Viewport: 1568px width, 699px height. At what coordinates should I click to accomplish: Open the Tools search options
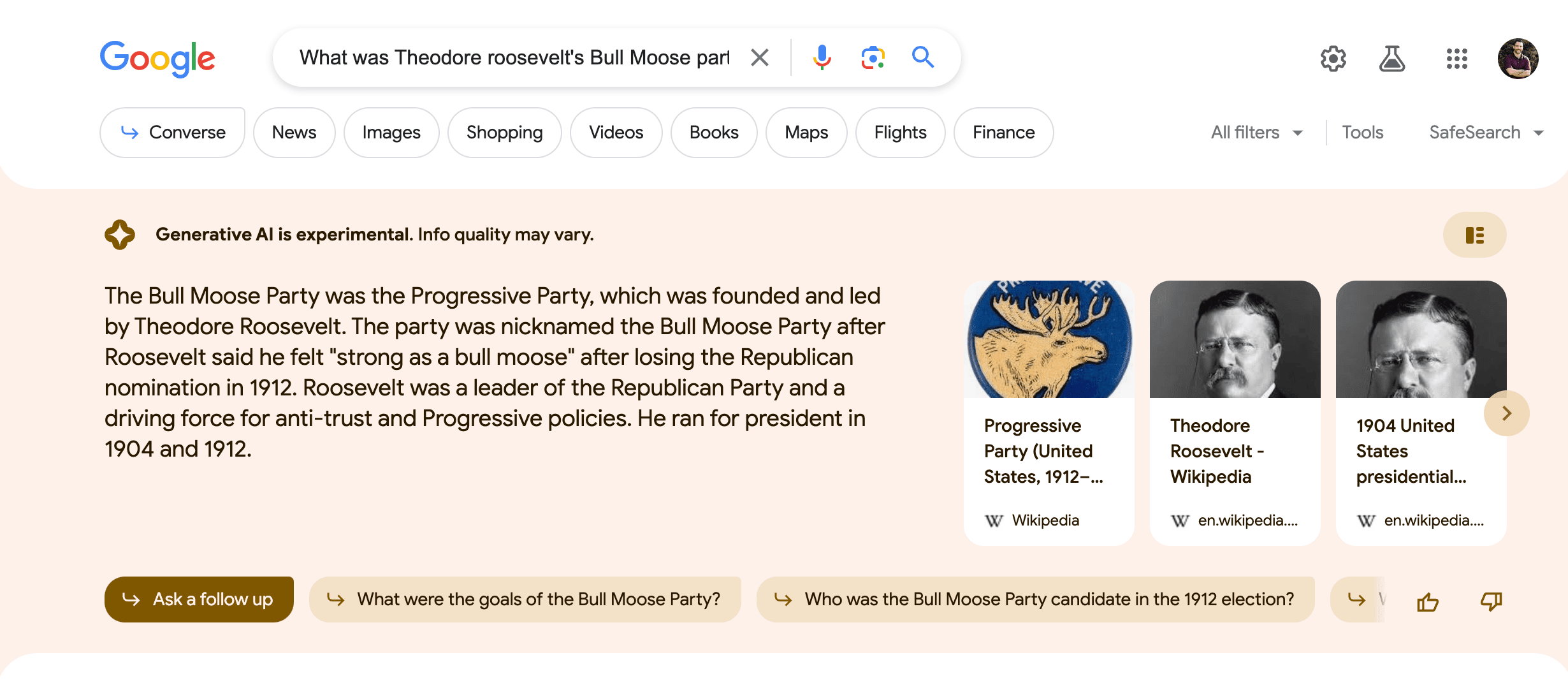tap(1362, 132)
